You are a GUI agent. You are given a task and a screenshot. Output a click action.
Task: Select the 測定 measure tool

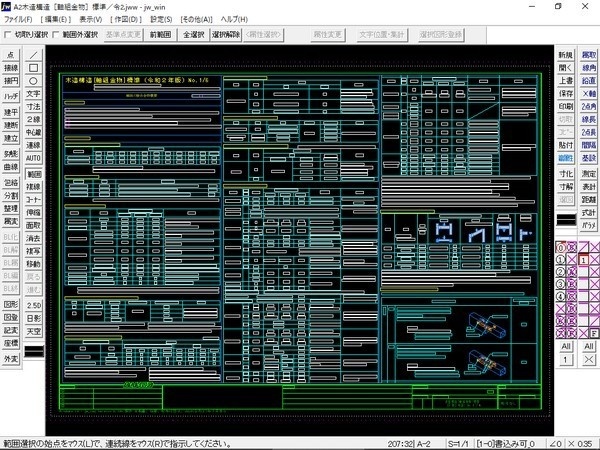pyautogui.click(x=589, y=174)
